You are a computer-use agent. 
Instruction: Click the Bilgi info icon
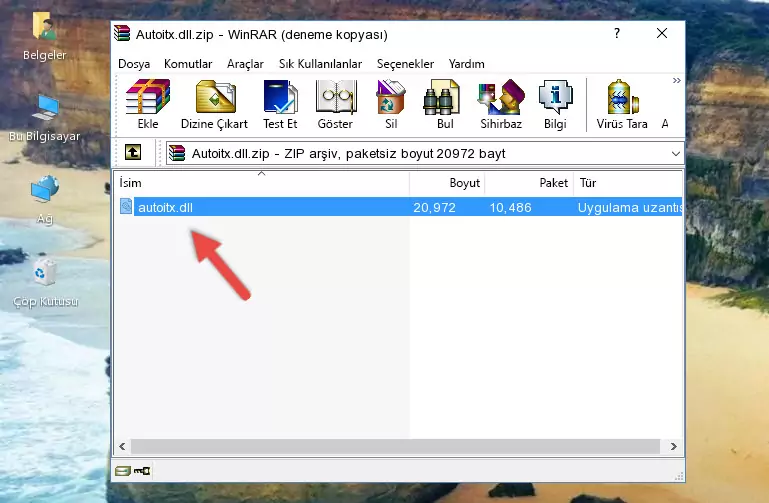pyautogui.click(x=555, y=97)
